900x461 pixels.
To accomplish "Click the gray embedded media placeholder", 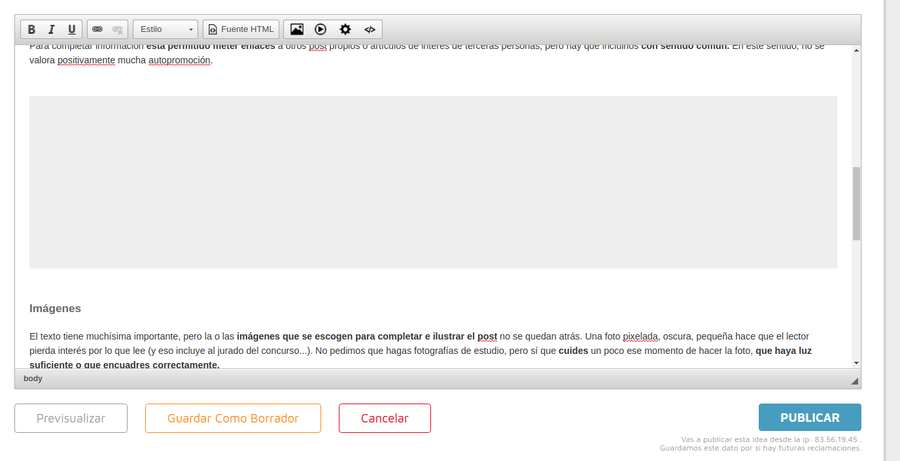I will click(432, 182).
